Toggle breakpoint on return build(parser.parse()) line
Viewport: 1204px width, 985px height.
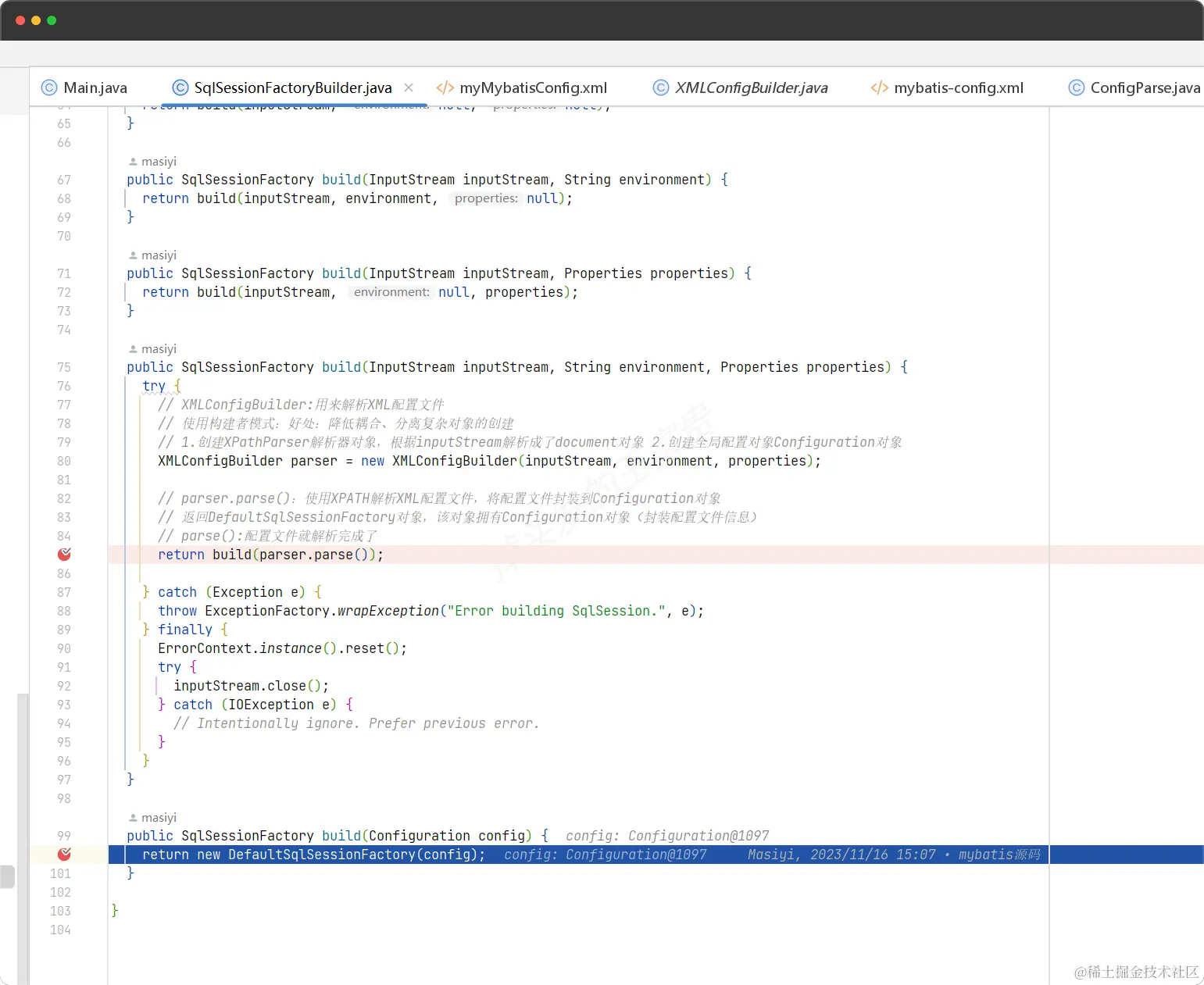tap(64, 554)
